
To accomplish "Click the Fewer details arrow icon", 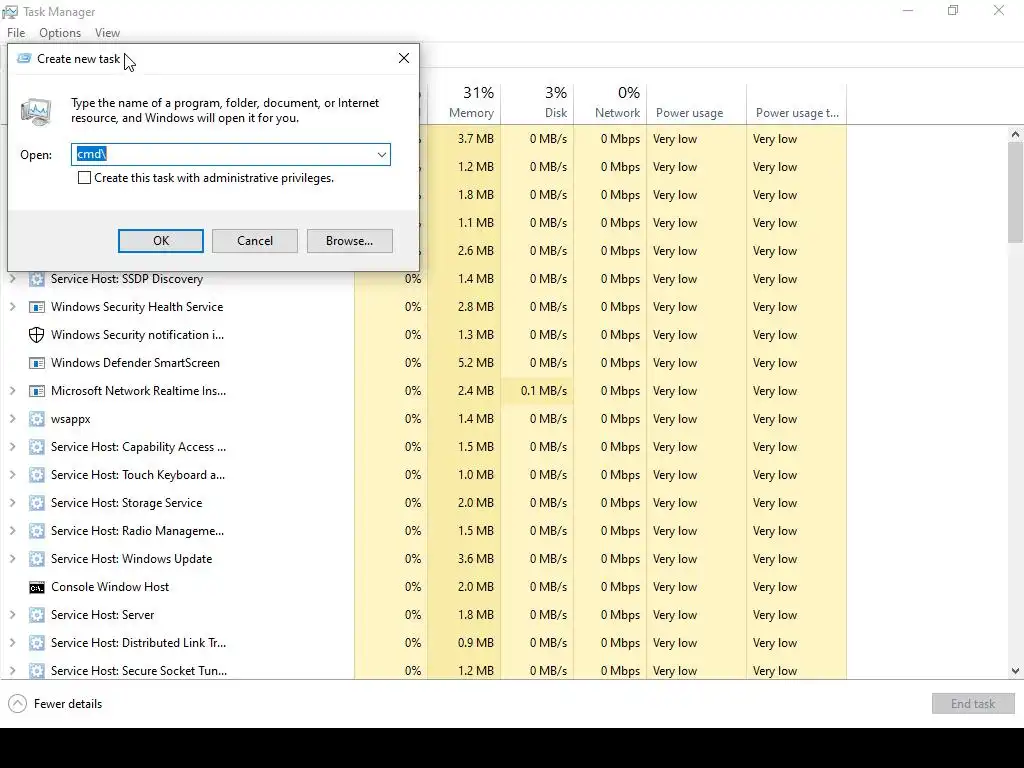I will click(18, 704).
